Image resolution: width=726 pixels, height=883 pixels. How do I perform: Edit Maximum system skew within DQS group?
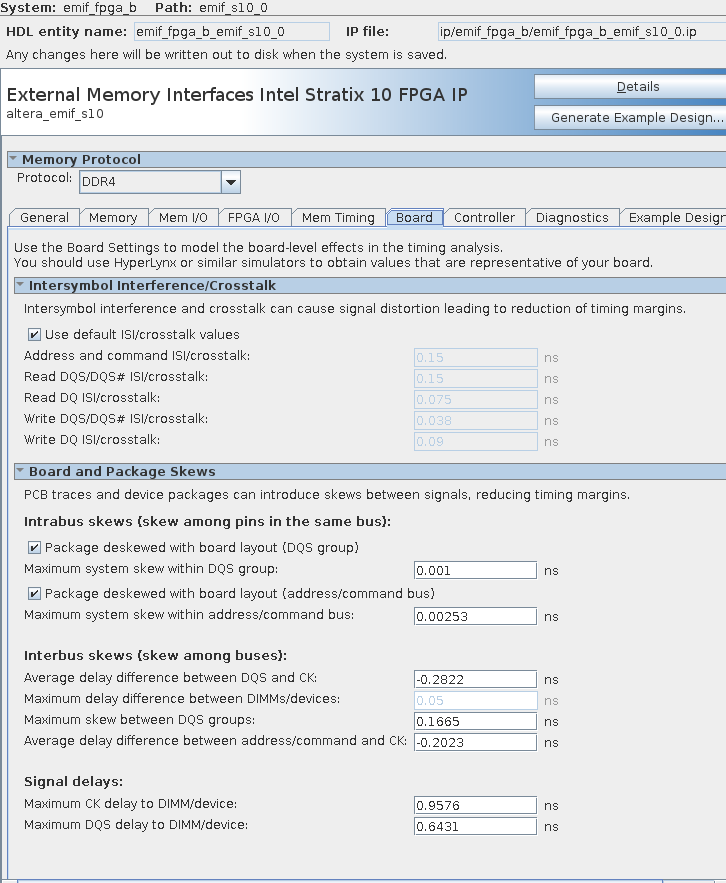tap(475, 570)
